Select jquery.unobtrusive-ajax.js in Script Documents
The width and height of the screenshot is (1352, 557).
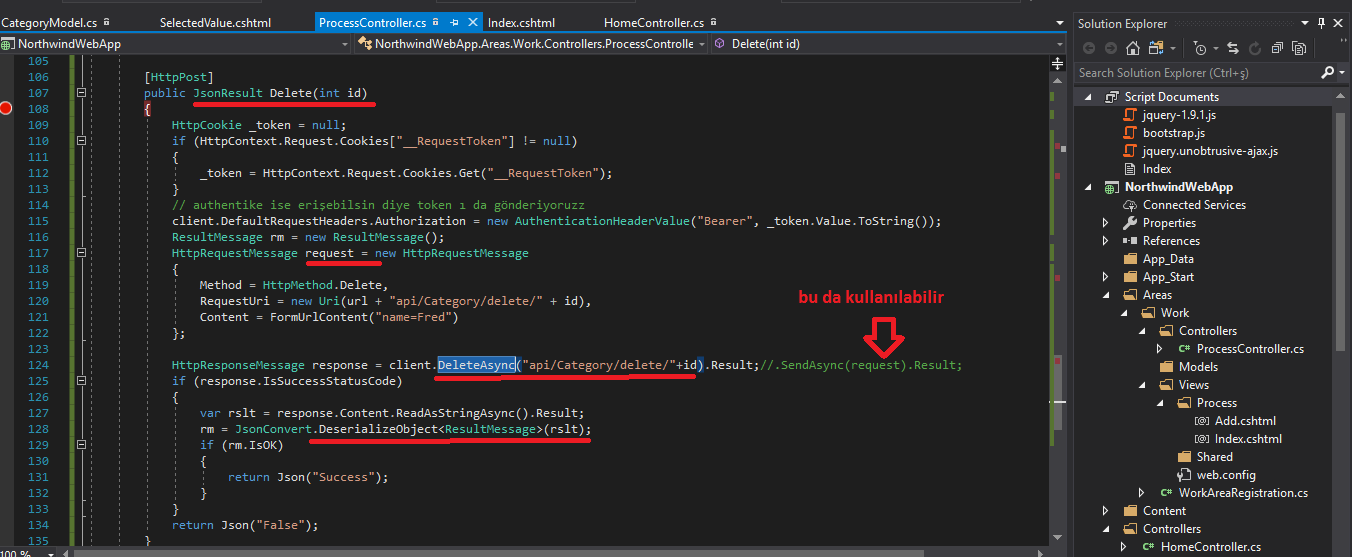[x=1210, y=151]
